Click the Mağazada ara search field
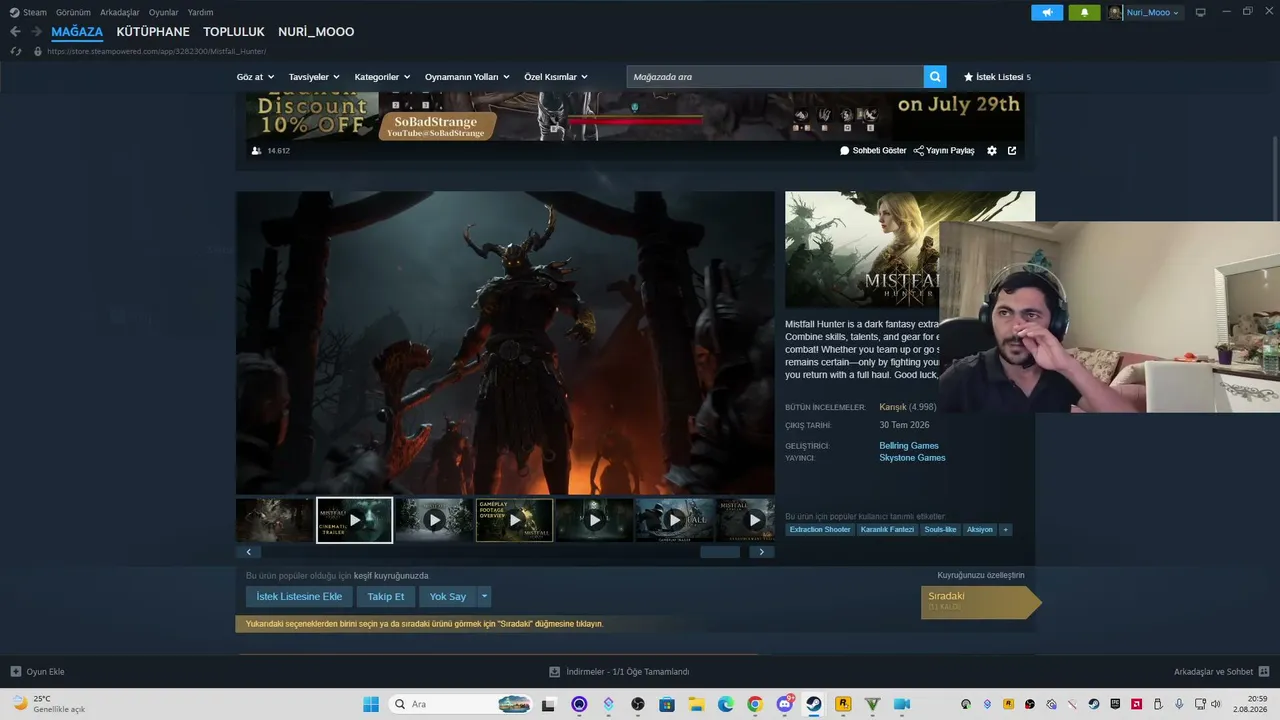This screenshot has height=720, width=1280. (x=775, y=77)
